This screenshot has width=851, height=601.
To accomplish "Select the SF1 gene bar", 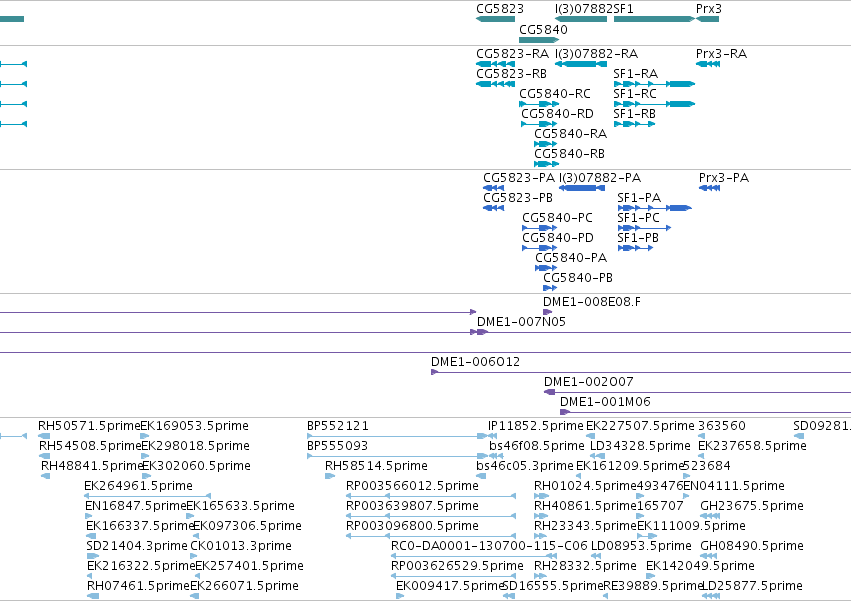I will point(655,19).
